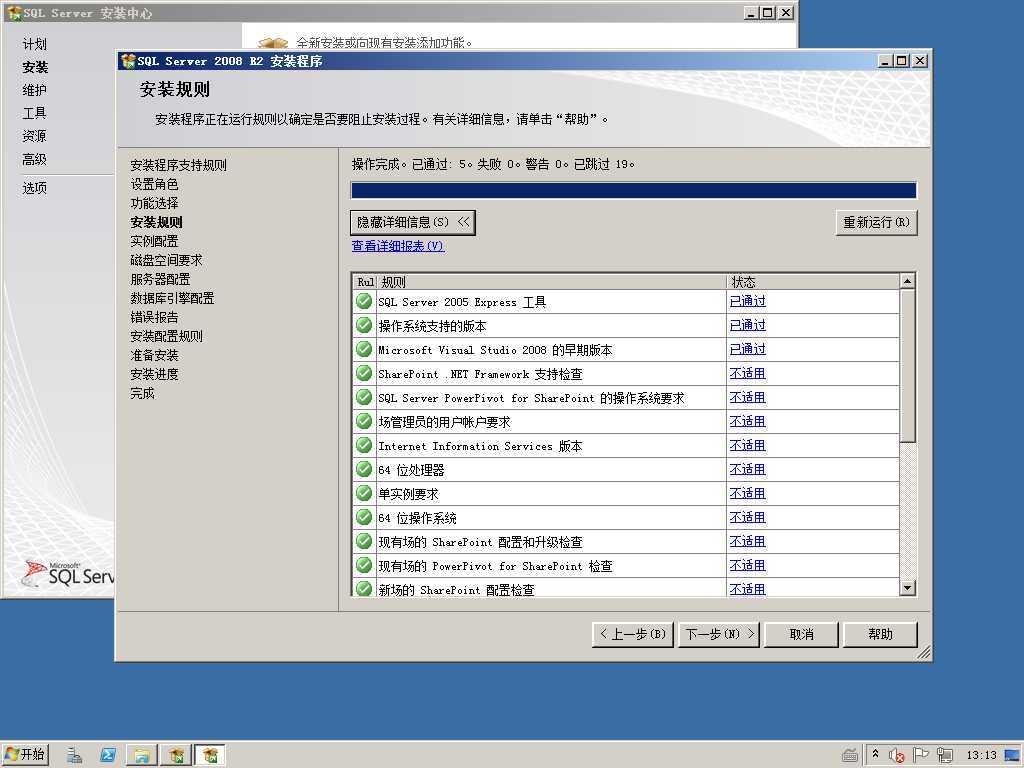
Task: Click green check icon for 单实例要求
Action: (x=364, y=493)
